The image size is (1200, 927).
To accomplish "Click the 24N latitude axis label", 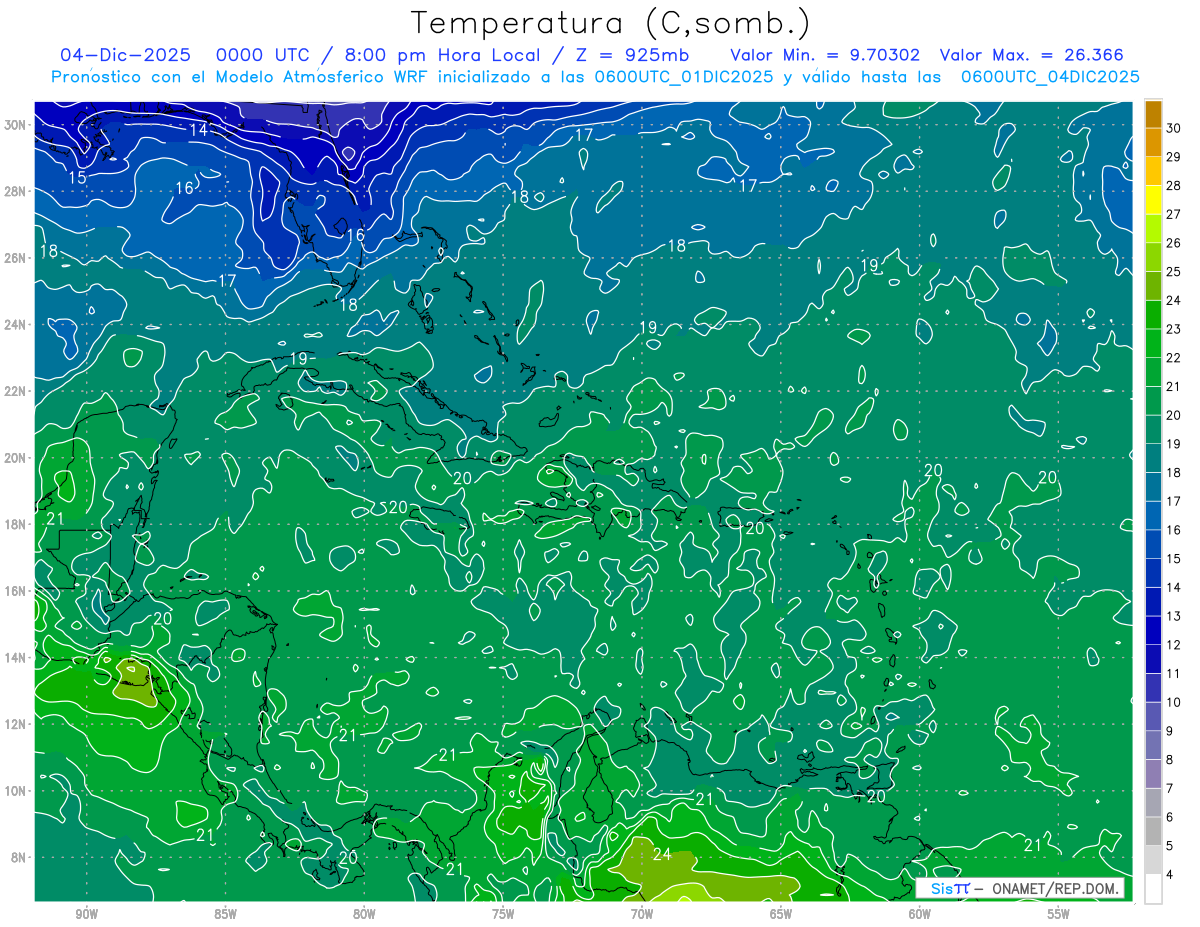I will click(x=17, y=325).
